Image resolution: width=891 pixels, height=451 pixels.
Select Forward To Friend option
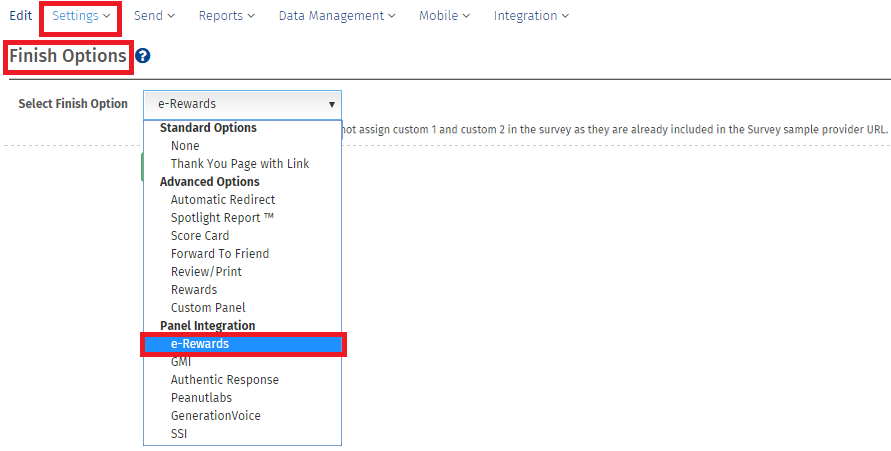coord(220,254)
